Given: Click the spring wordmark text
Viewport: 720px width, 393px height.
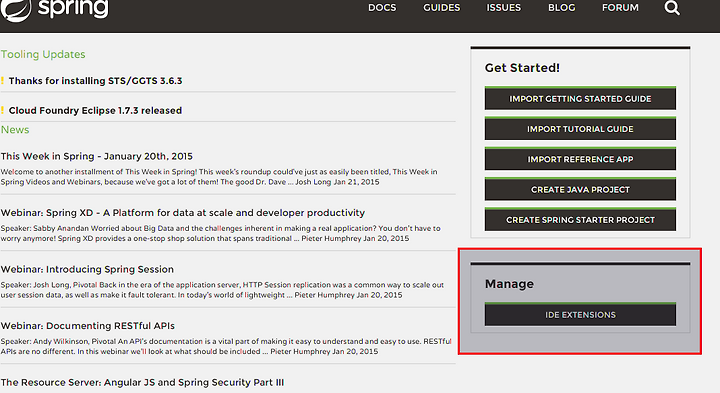Looking at the screenshot, I should coord(73,8).
